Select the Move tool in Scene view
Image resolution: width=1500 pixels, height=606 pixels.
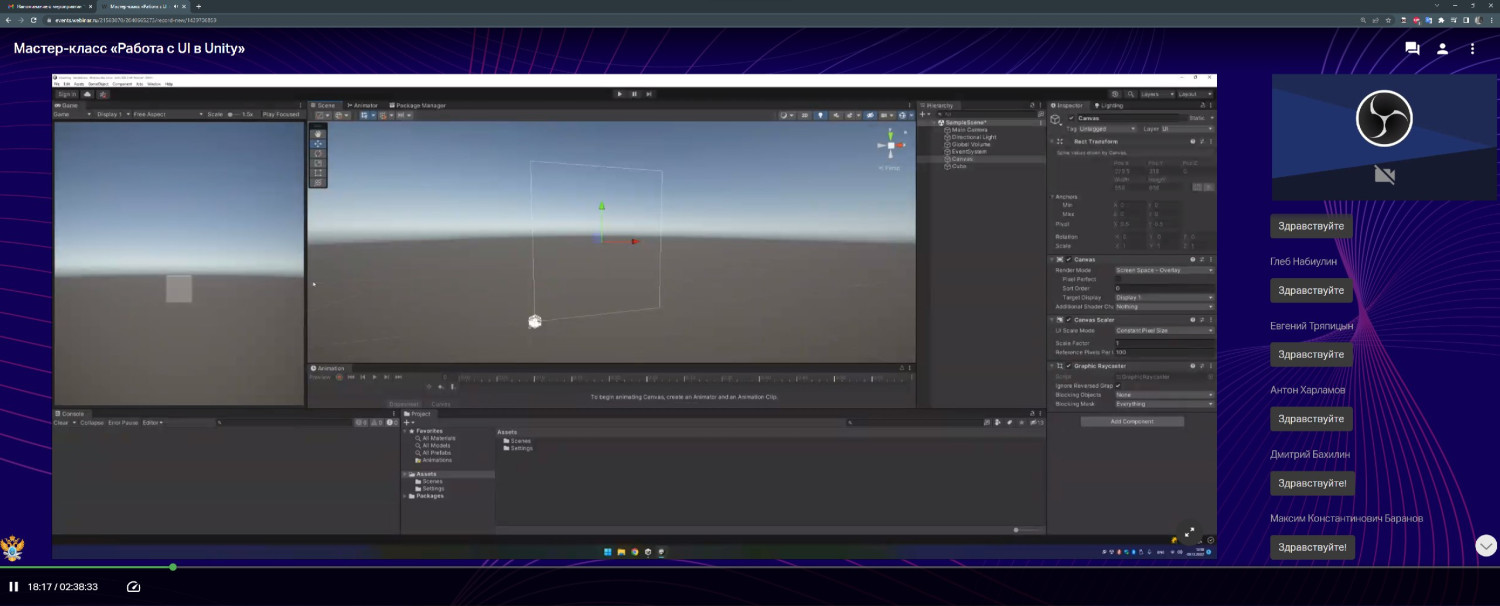point(319,143)
